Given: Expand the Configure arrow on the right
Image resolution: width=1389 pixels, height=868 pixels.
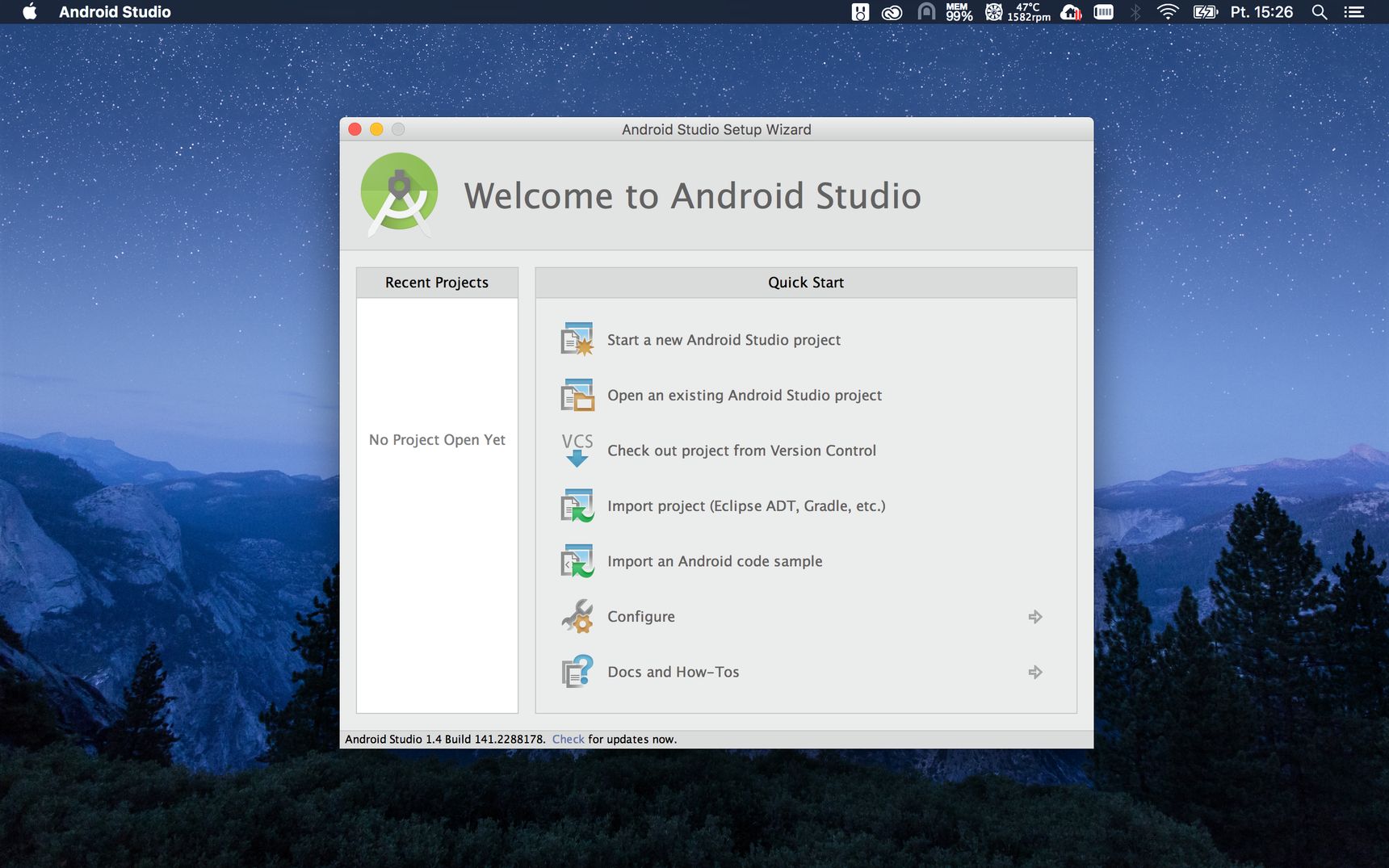Looking at the screenshot, I should pos(1035,617).
